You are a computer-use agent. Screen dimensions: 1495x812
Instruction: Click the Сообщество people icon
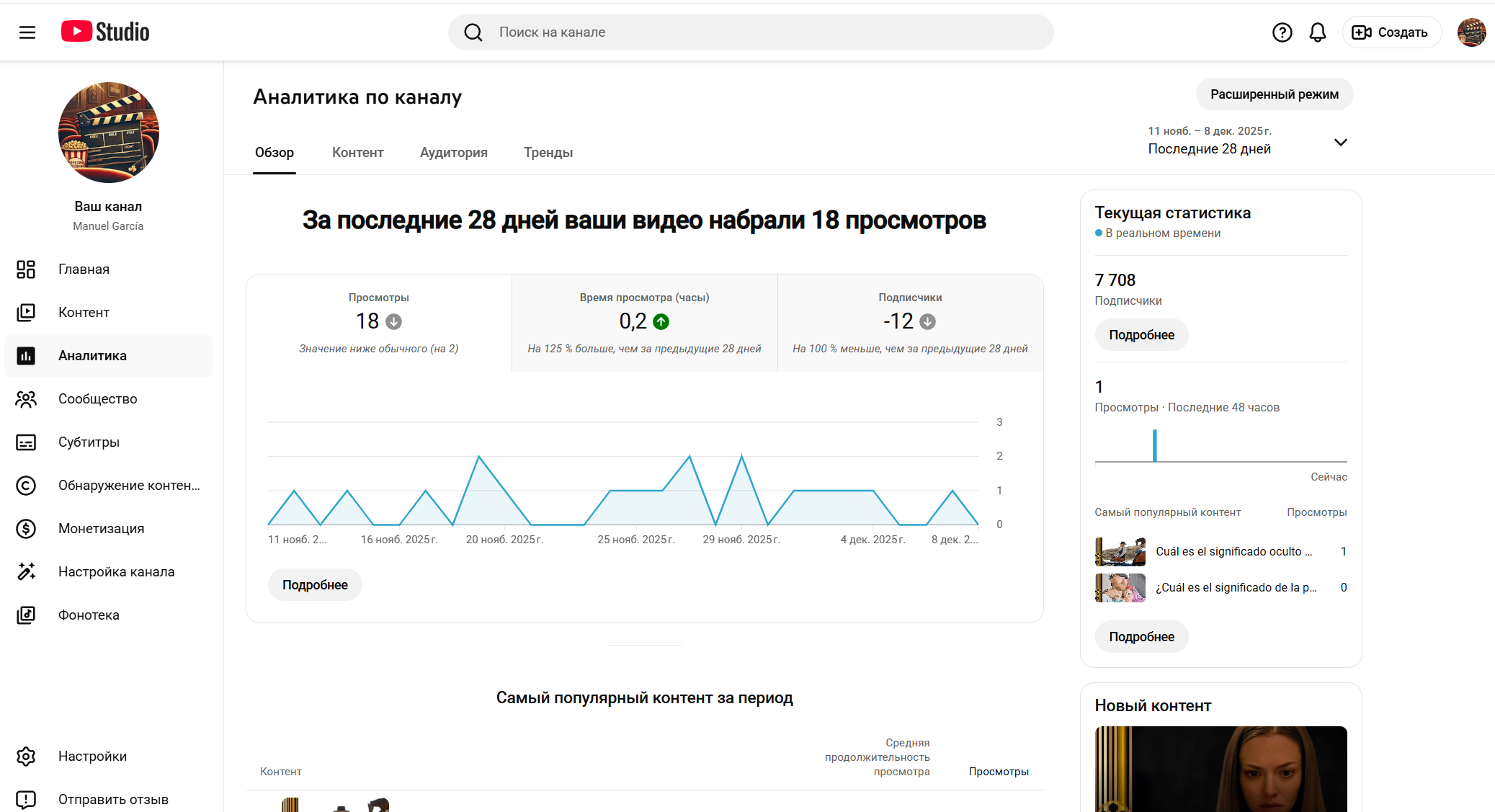(x=26, y=398)
